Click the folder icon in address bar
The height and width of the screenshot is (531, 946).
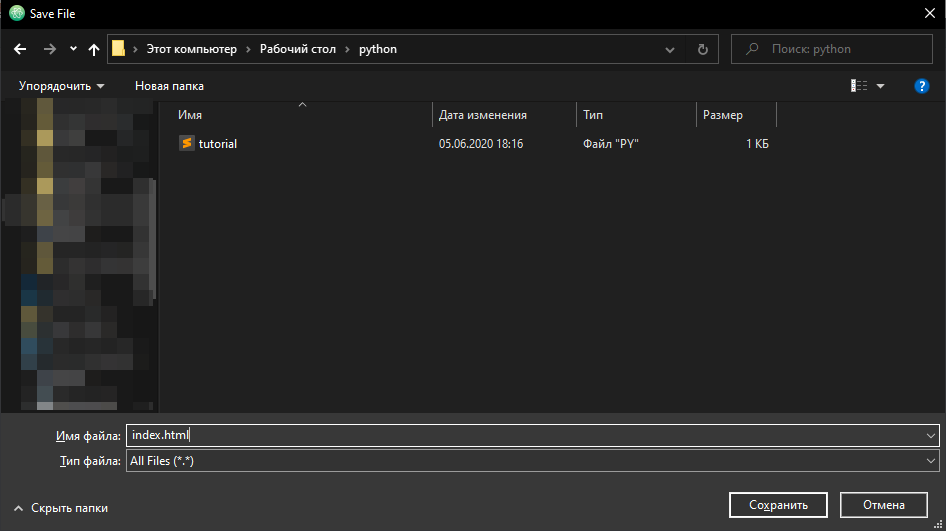click(x=119, y=49)
